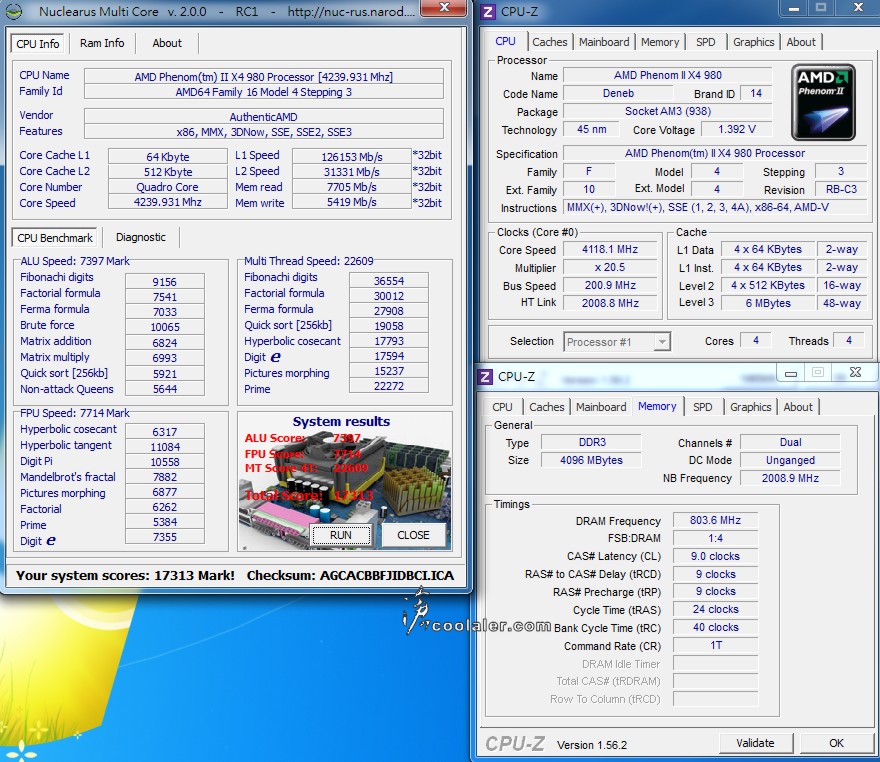Image resolution: width=880 pixels, height=762 pixels.
Task: Open the Memory tab in top CPU-Z window
Action: pos(659,42)
